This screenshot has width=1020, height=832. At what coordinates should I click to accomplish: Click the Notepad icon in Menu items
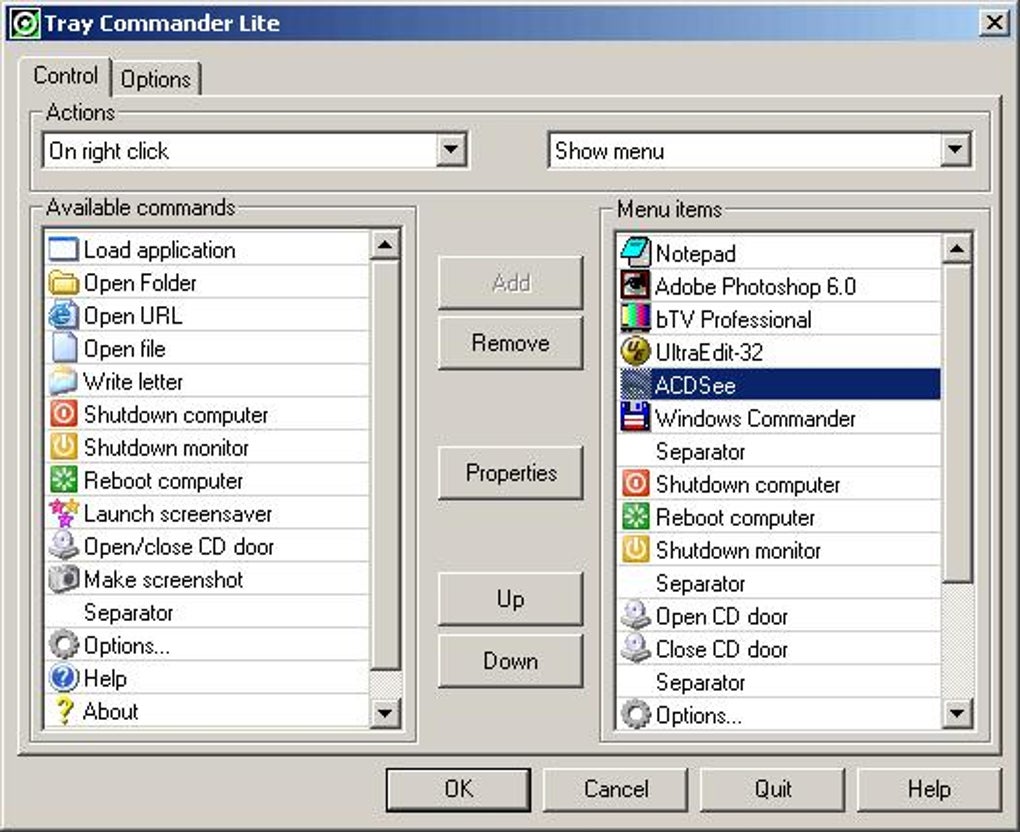tap(635, 254)
